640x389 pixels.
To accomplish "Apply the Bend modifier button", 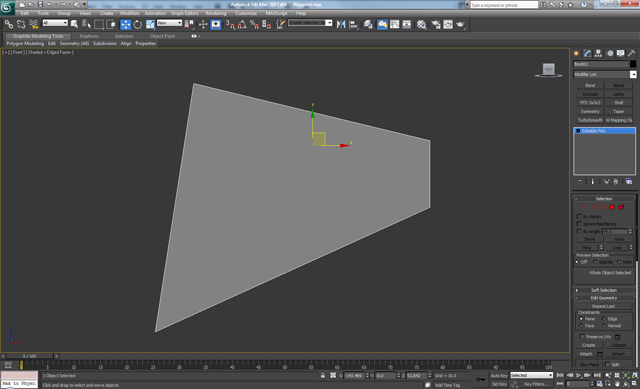I will pos(590,86).
